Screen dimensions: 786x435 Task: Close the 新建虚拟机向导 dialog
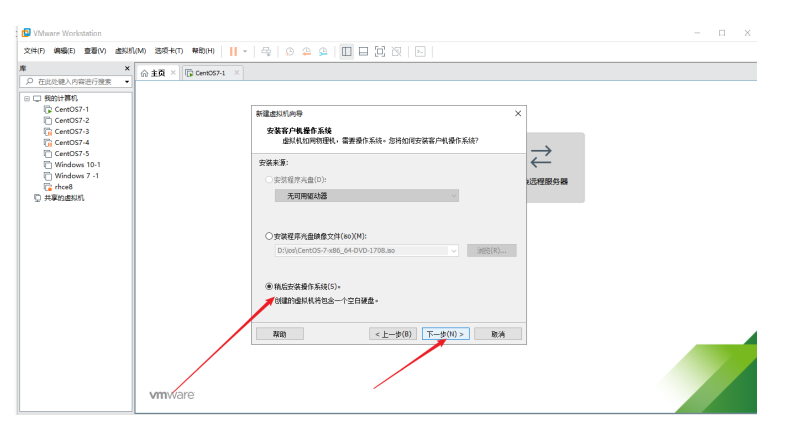[x=518, y=114]
